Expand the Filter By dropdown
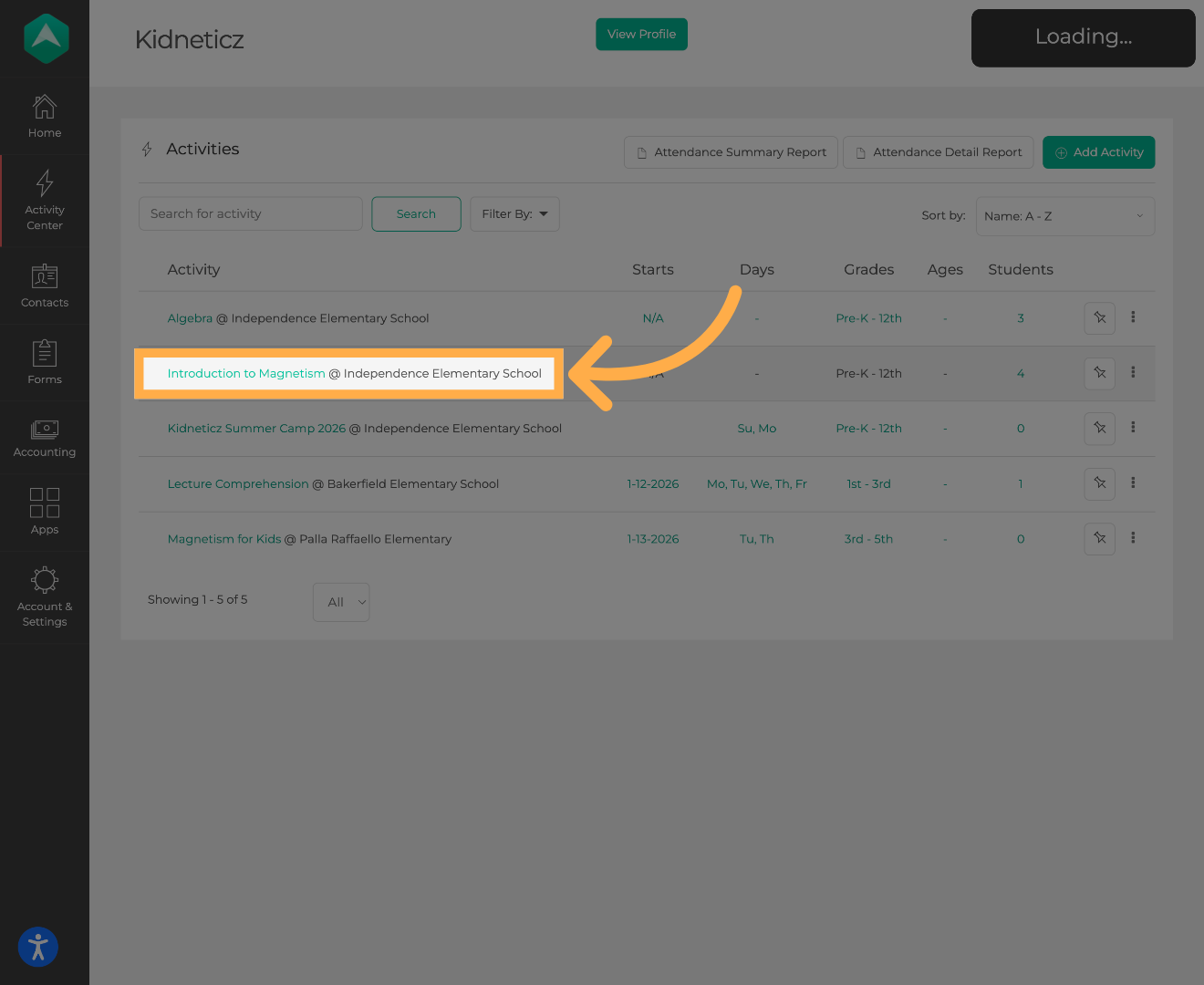The width and height of the screenshot is (1204, 985). coord(514,214)
